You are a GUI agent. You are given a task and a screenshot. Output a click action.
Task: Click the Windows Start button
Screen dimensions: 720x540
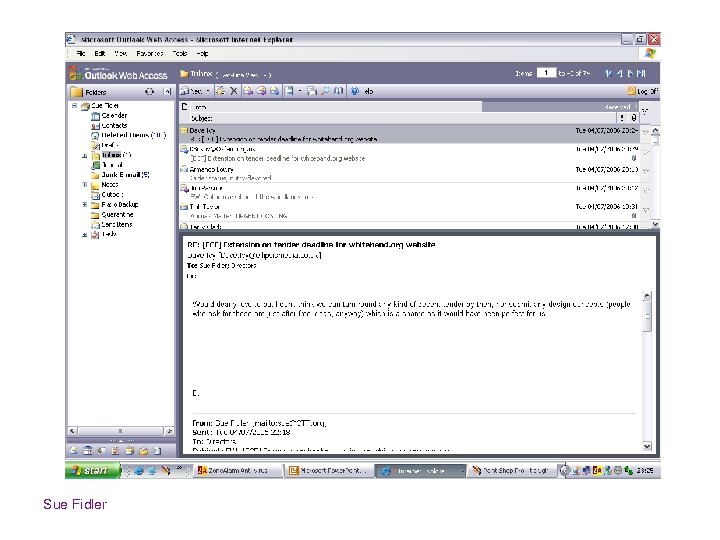(x=92, y=470)
